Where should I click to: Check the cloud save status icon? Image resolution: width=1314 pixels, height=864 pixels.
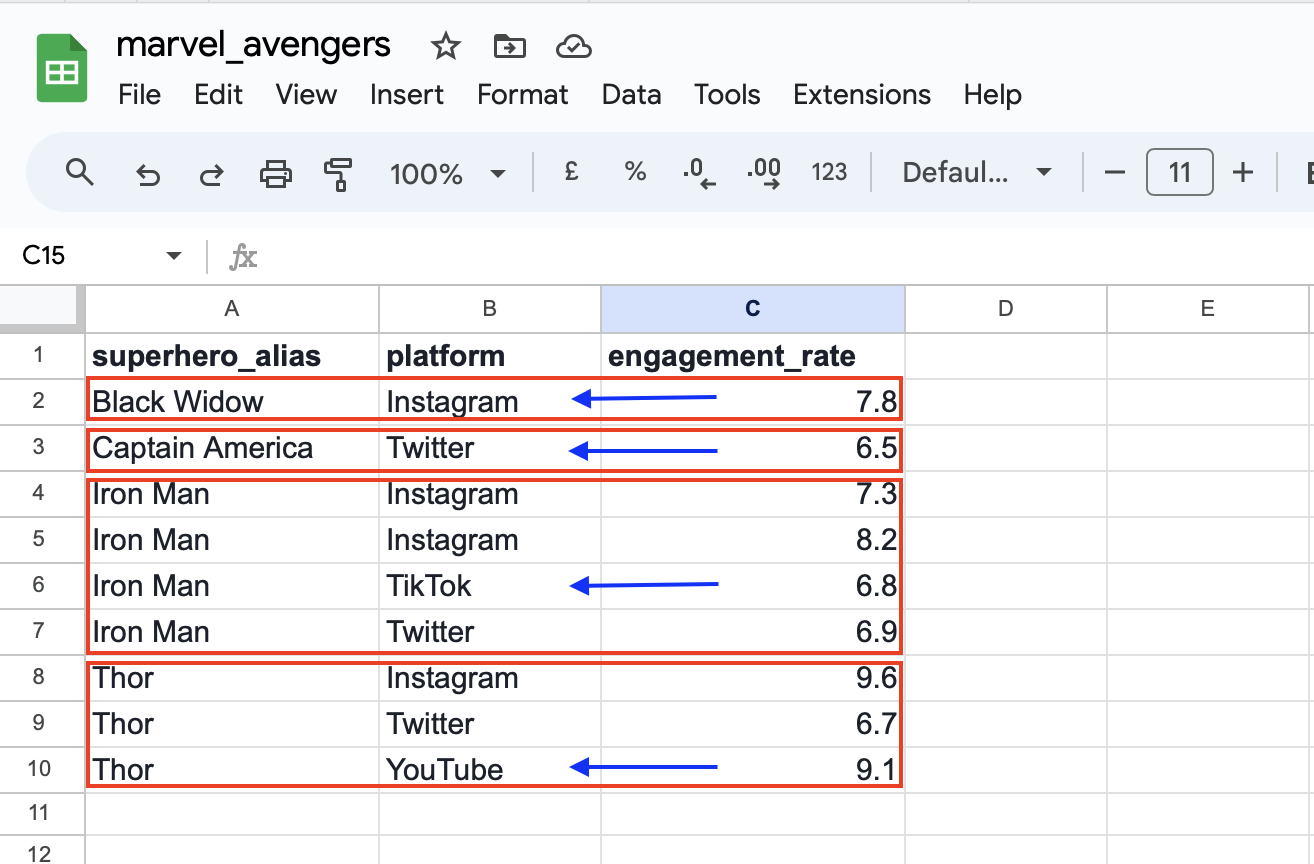573,46
